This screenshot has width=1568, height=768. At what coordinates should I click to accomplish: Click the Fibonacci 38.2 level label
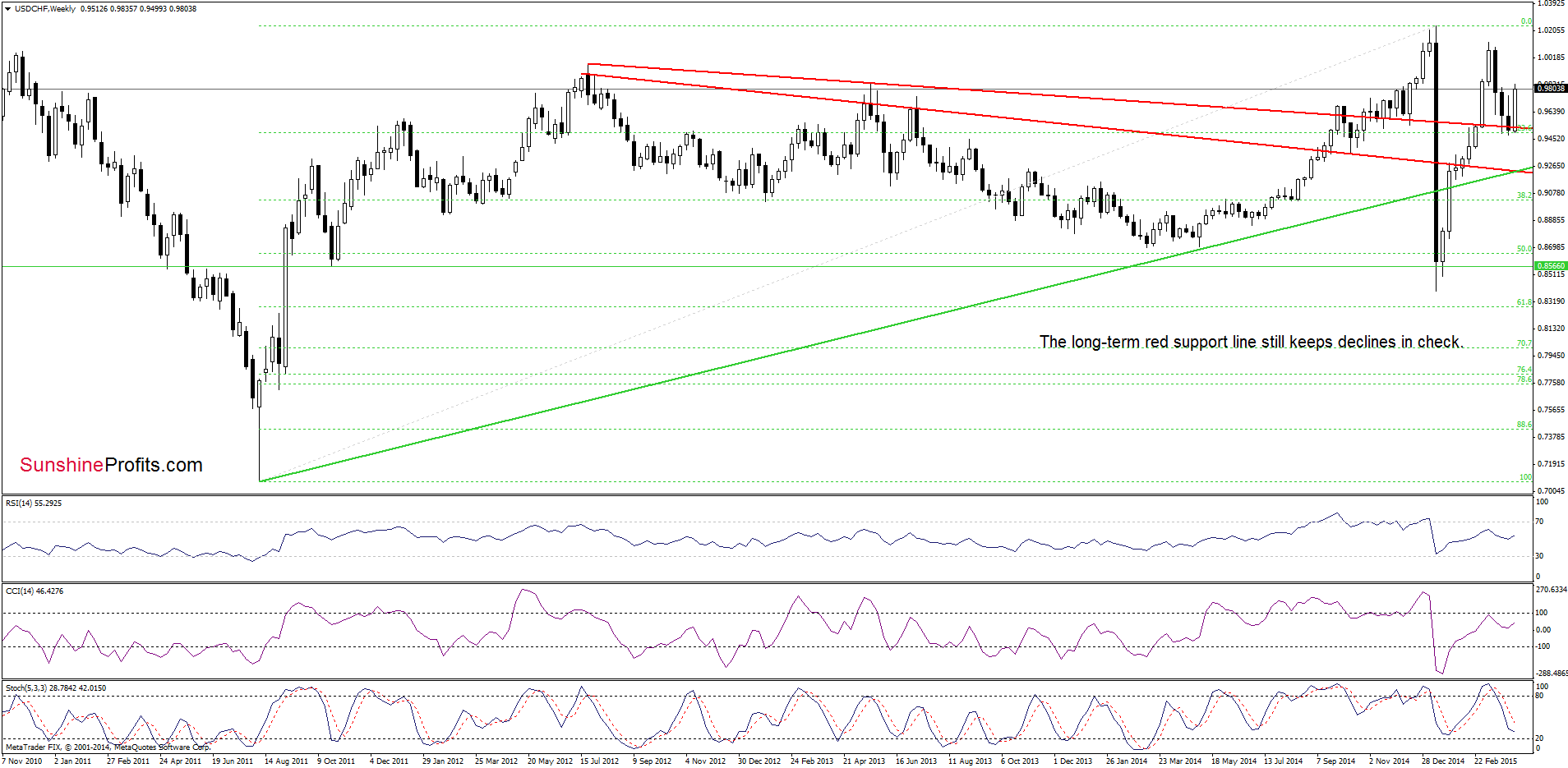[1524, 195]
